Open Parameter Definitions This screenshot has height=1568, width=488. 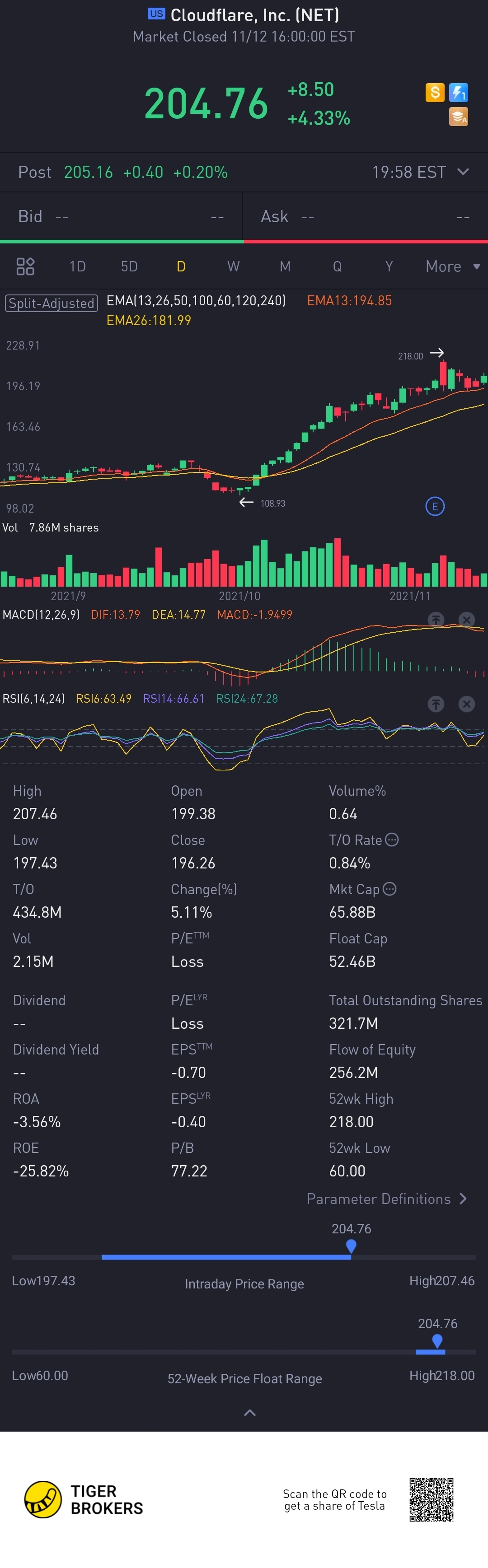click(387, 1199)
